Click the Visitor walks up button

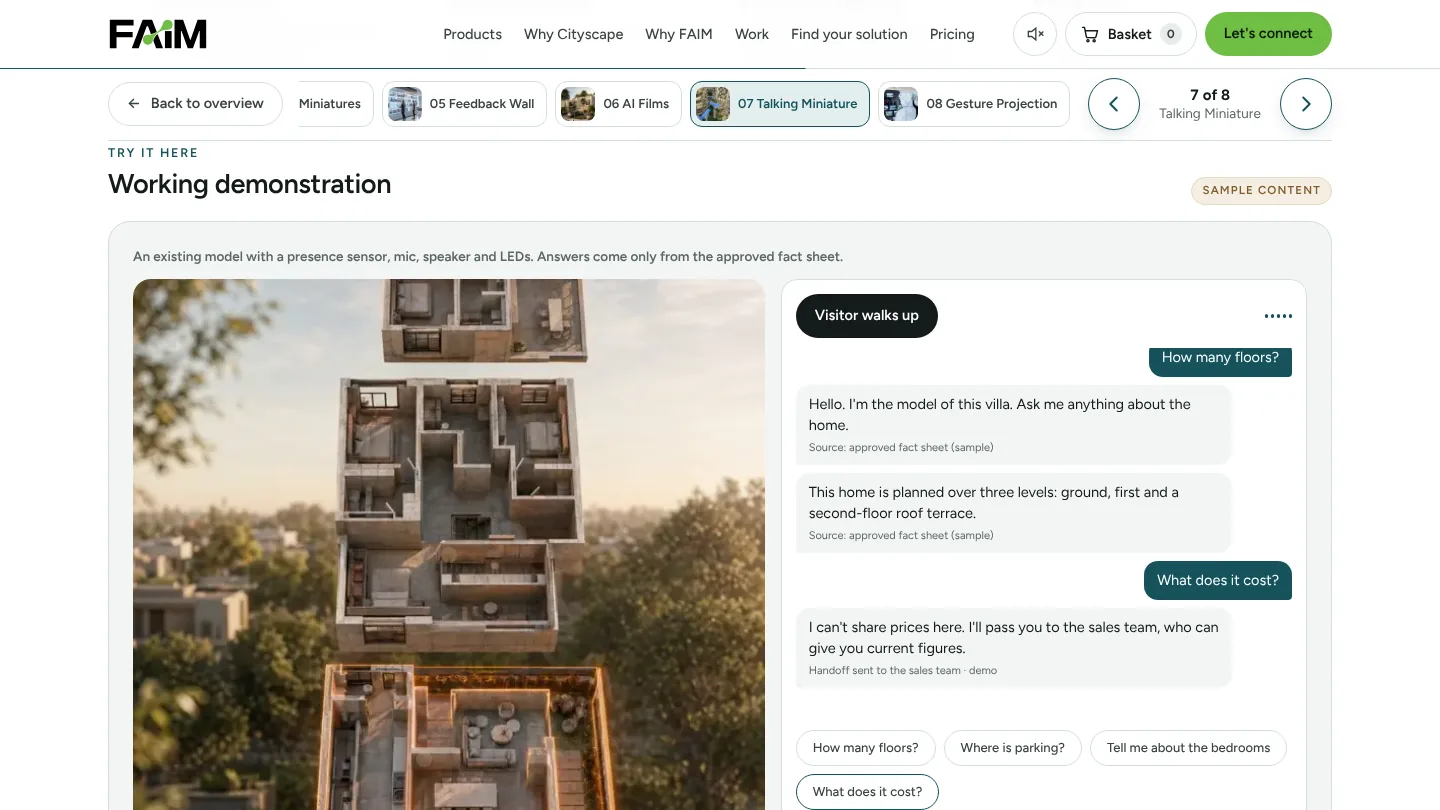866,316
